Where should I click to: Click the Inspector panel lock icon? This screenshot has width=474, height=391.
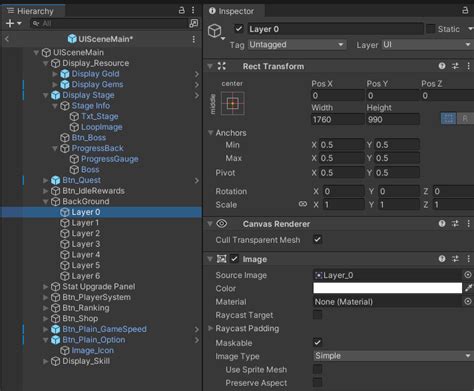465,10
